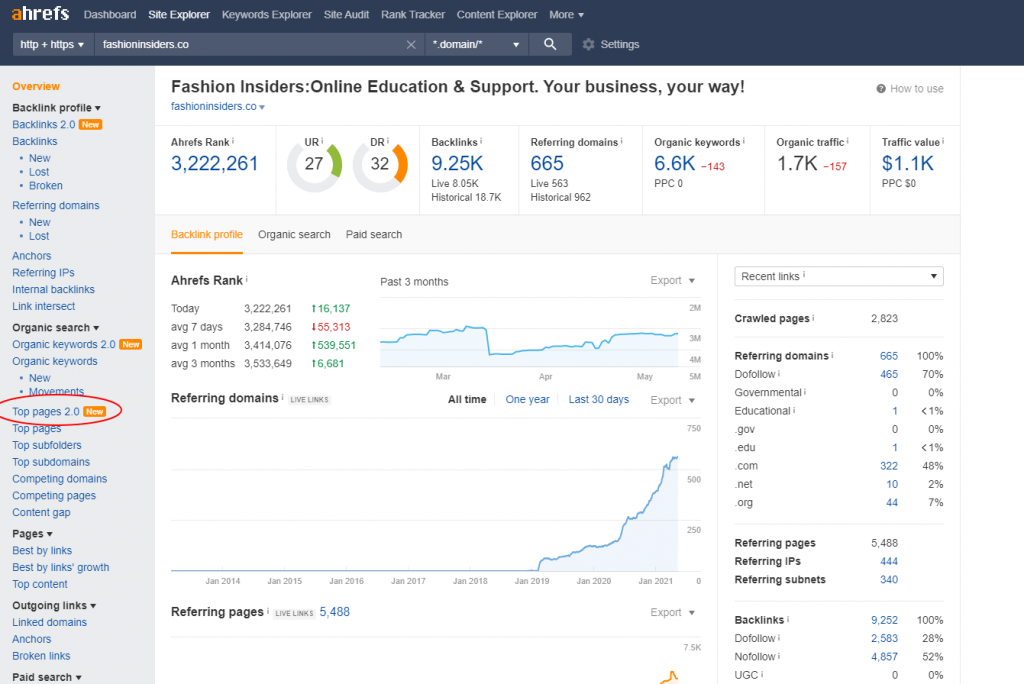Open the *.domain/* mode dropdown
This screenshot has height=684, width=1024.
[x=476, y=44]
